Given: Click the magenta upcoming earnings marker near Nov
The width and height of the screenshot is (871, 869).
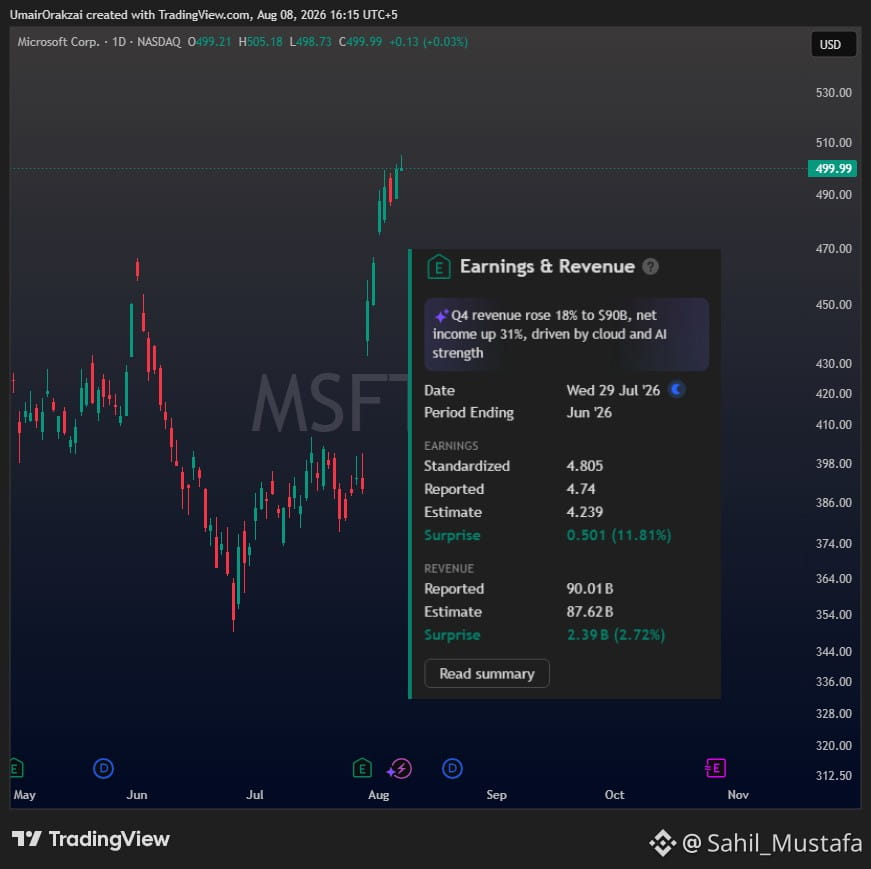Looking at the screenshot, I should point(715,768).
